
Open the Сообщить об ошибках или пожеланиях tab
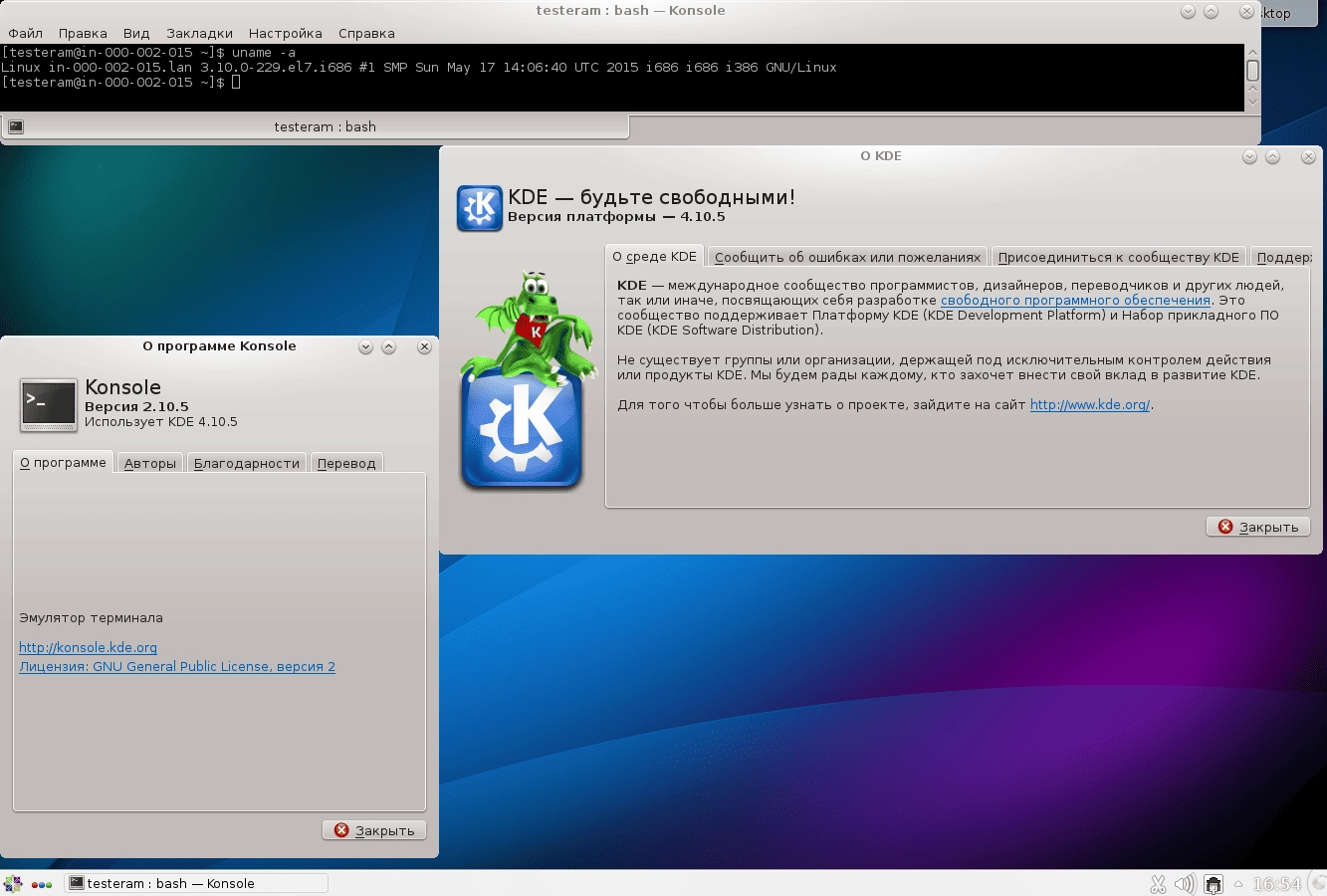pyautogui.click(x=847, y=257)
